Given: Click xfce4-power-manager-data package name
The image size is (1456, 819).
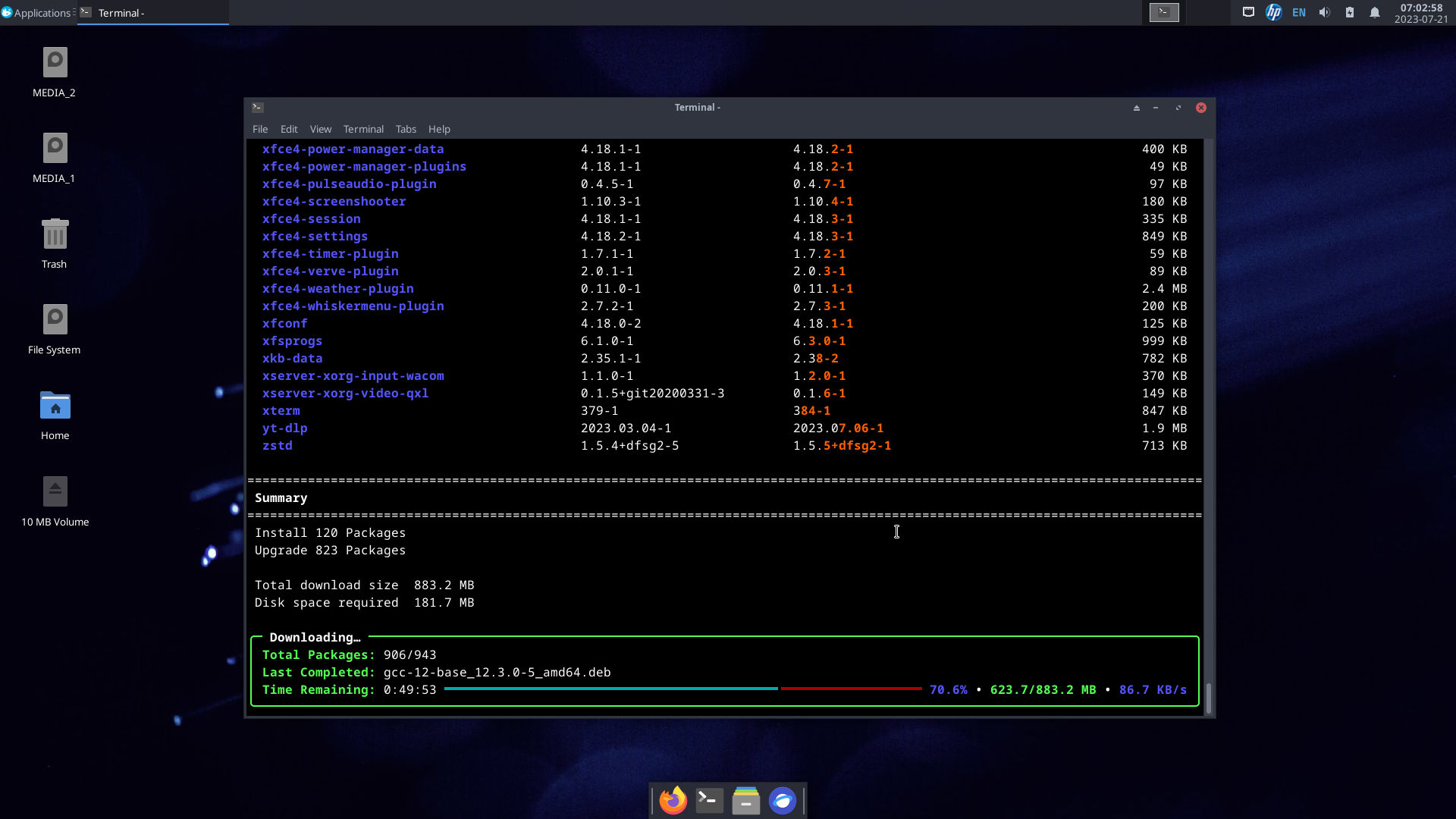Looking at the screenshot, I should (x=353, y=149).
